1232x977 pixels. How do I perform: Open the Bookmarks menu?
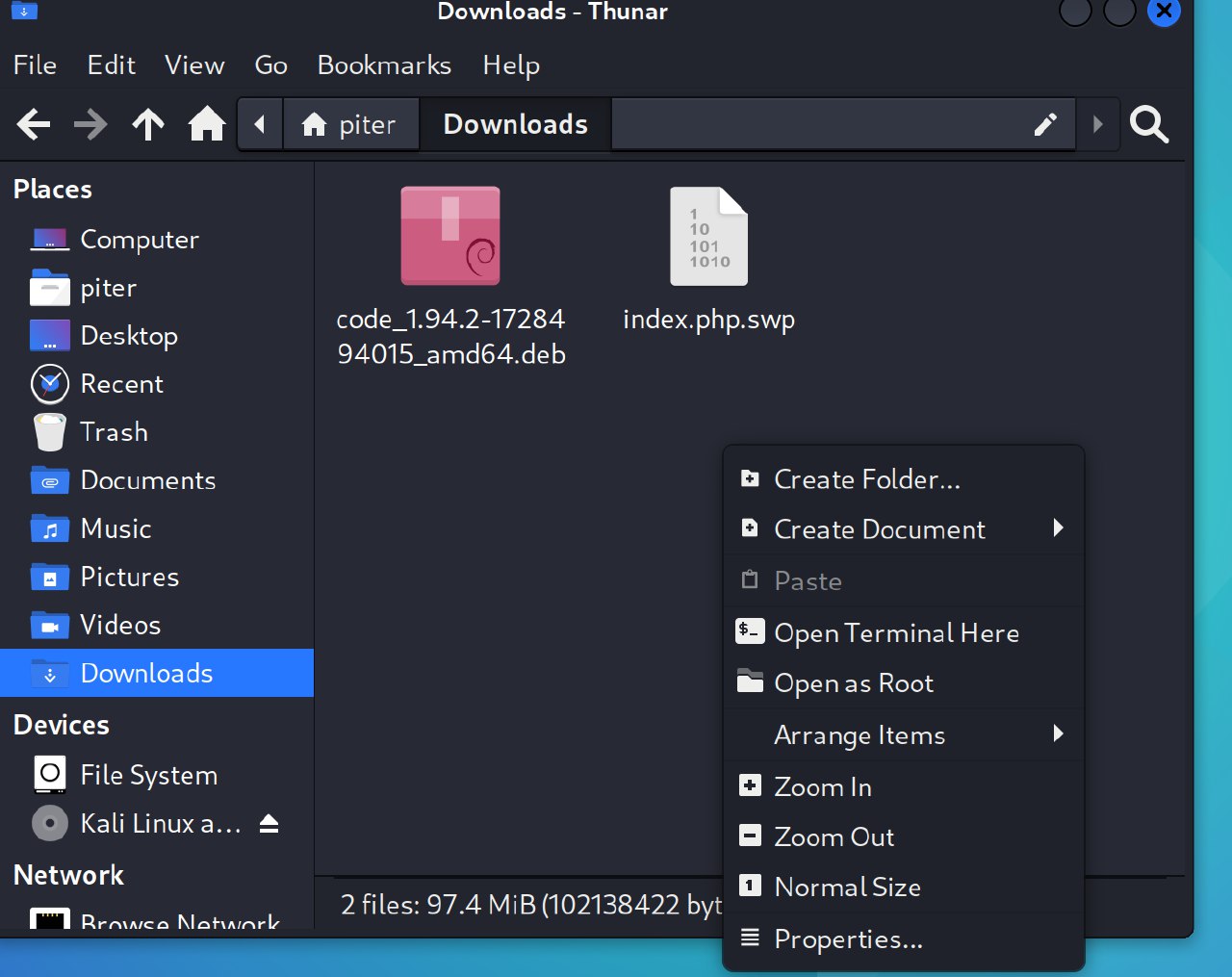[384, 65]
